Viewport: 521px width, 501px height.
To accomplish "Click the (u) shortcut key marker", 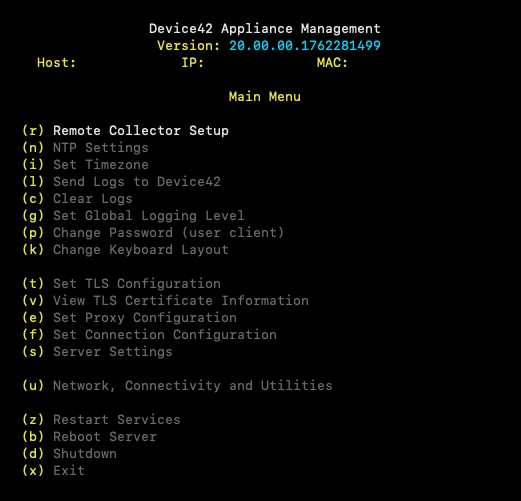I will (x=33, y=386).
